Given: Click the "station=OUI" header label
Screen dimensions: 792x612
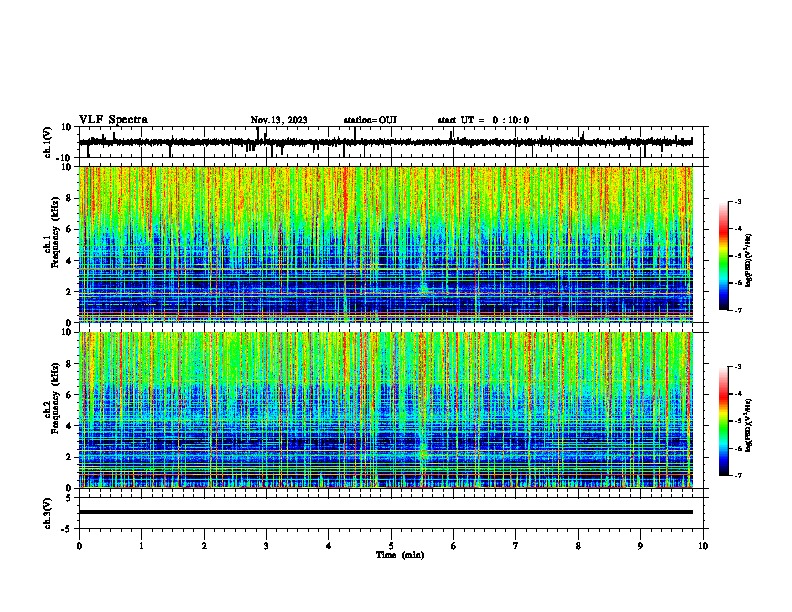Looking at the screenshot, I should (x=370, y=120).
